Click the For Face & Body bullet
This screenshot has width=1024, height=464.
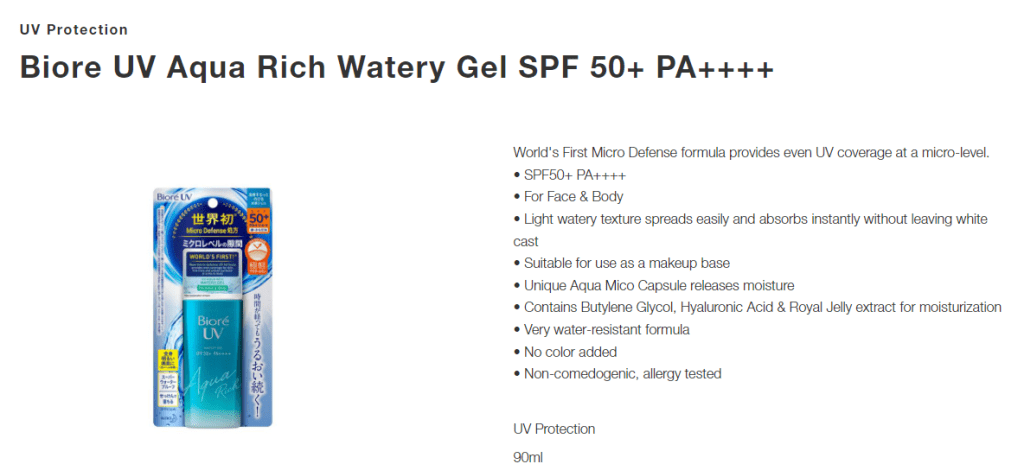coord(568,197)
